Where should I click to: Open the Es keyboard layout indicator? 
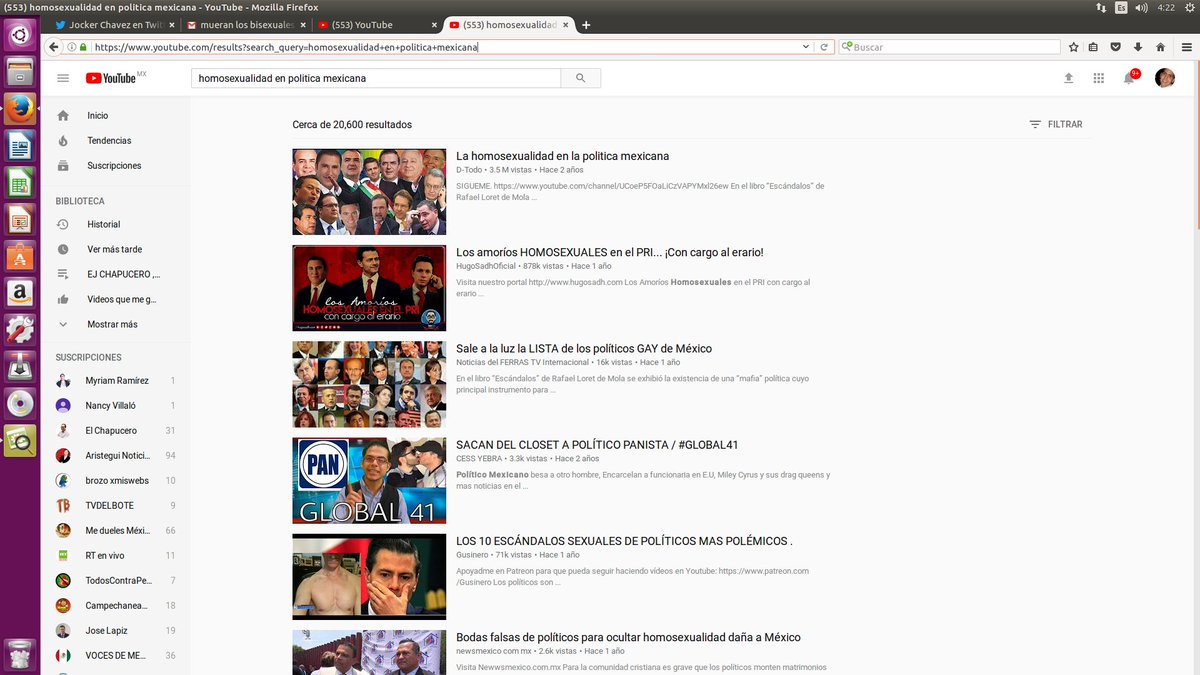click(1121, 7)
